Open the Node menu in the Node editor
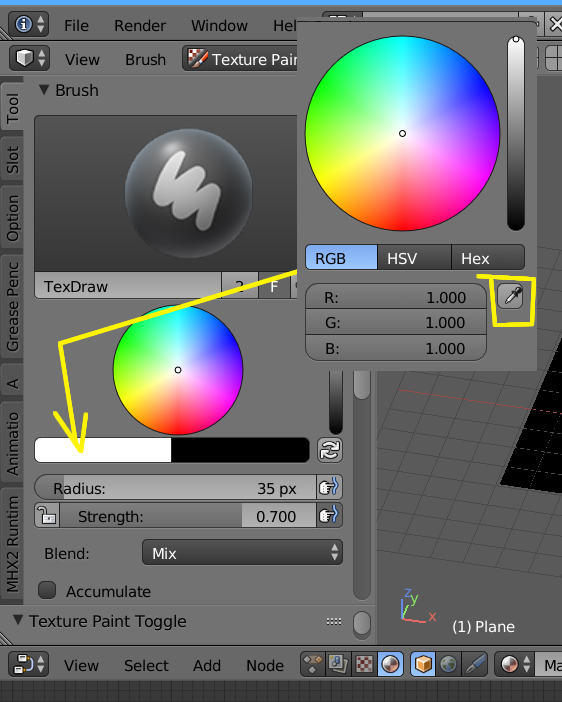 tap(265, 665)
